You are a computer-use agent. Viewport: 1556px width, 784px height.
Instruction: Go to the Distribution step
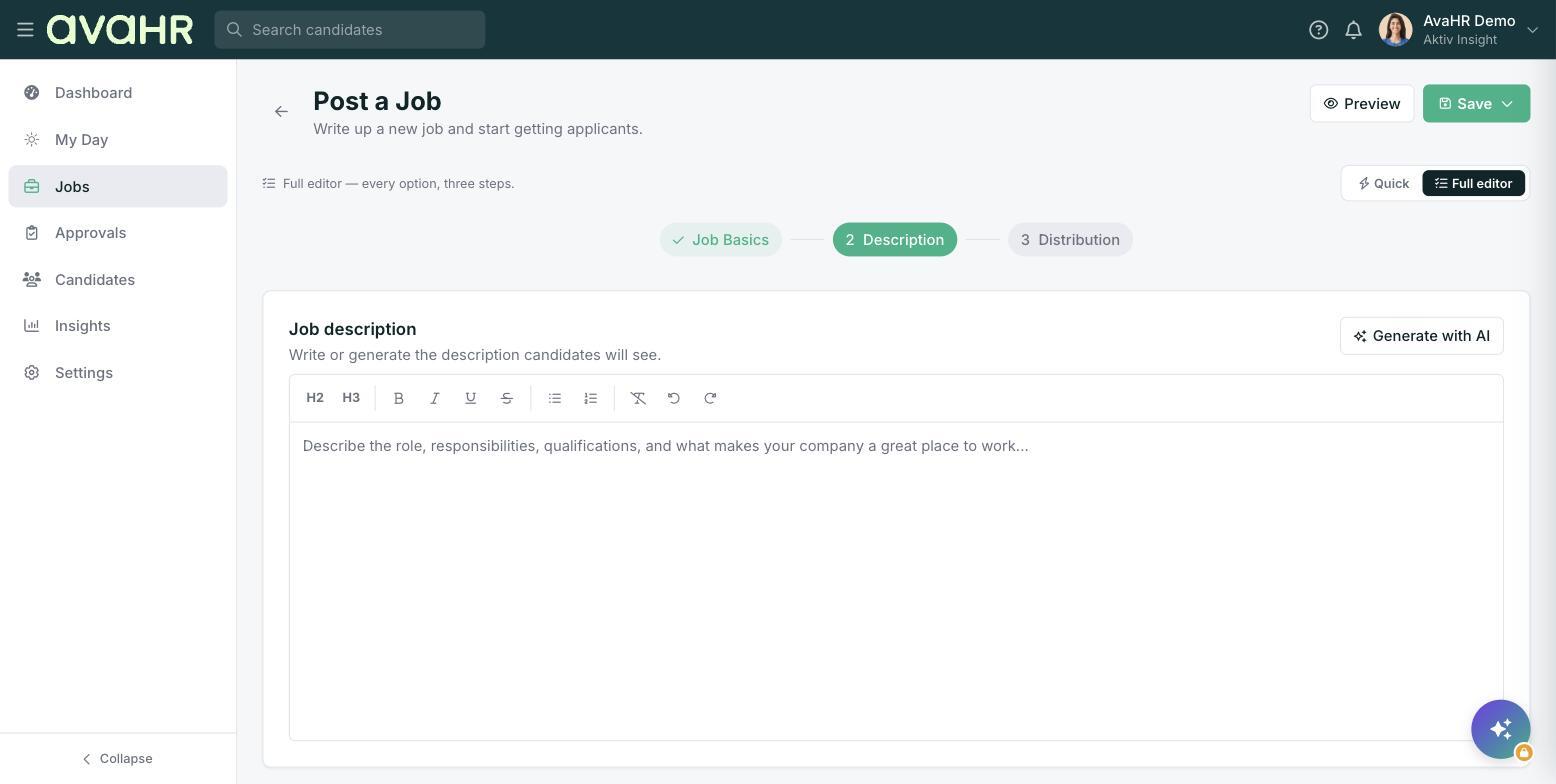point(1070,240)
